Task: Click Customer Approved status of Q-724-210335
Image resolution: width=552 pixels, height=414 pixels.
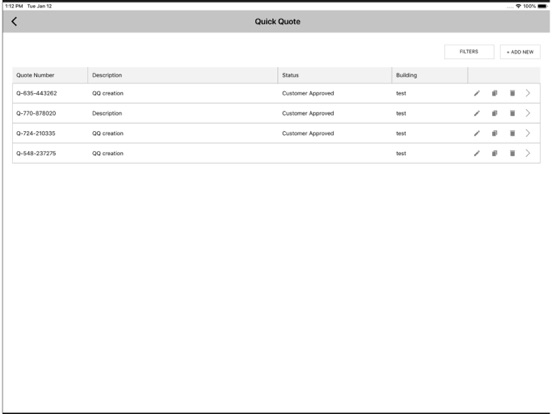Action: coord(308,133)
